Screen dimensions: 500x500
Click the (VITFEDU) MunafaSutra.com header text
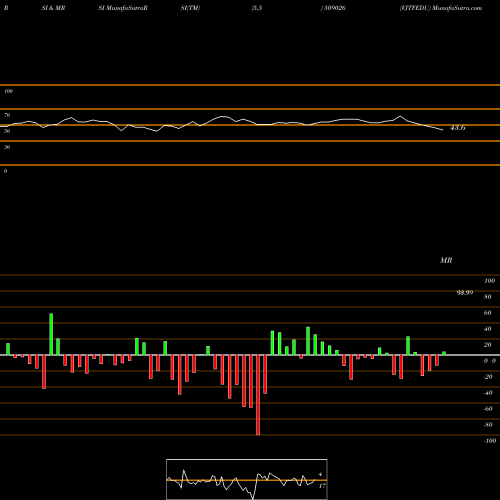[x=441, y=8]
